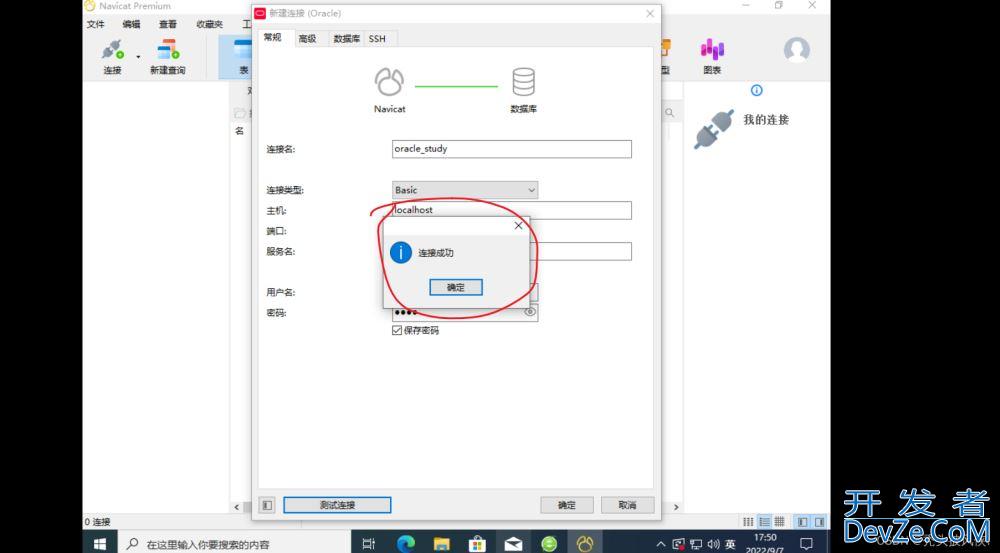Open the 收藏夹 menu
Viewport: 1000px width, 553px height.
209,24
